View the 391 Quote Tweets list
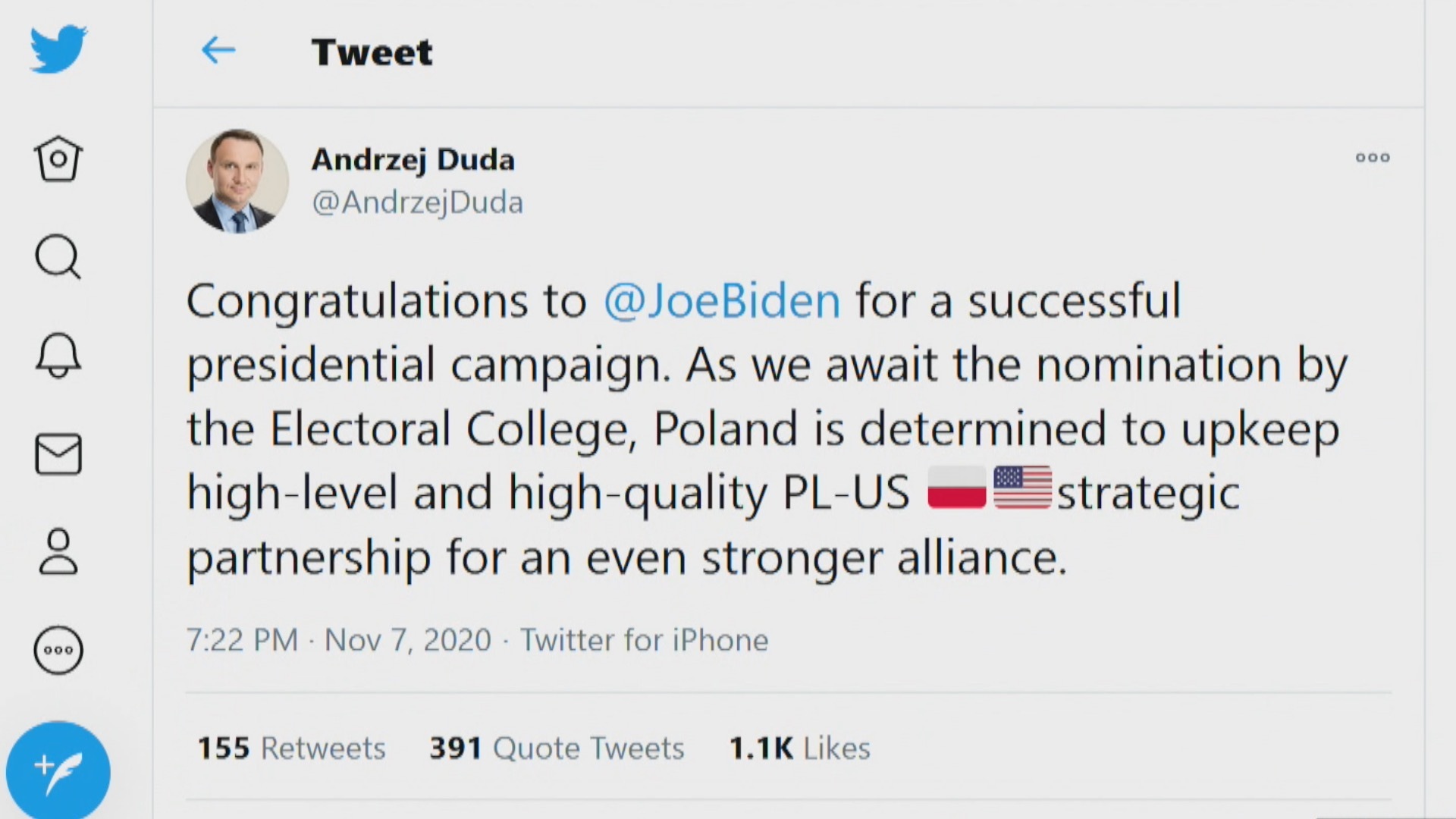 pos(557,748)
